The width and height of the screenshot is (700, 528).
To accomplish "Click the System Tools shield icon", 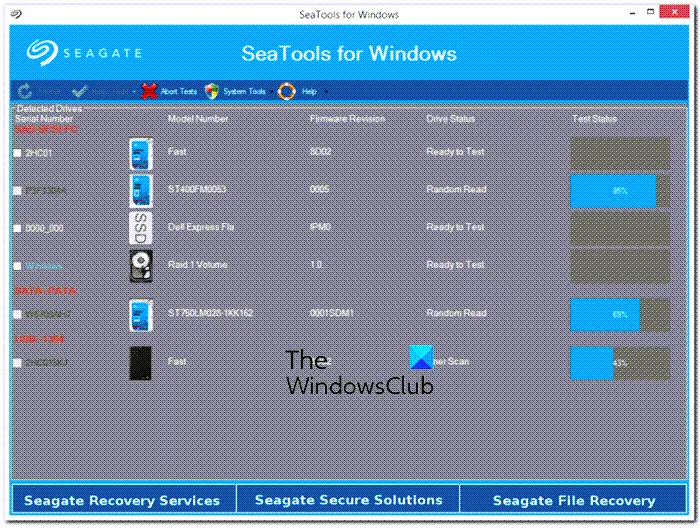I will point(212,91).
